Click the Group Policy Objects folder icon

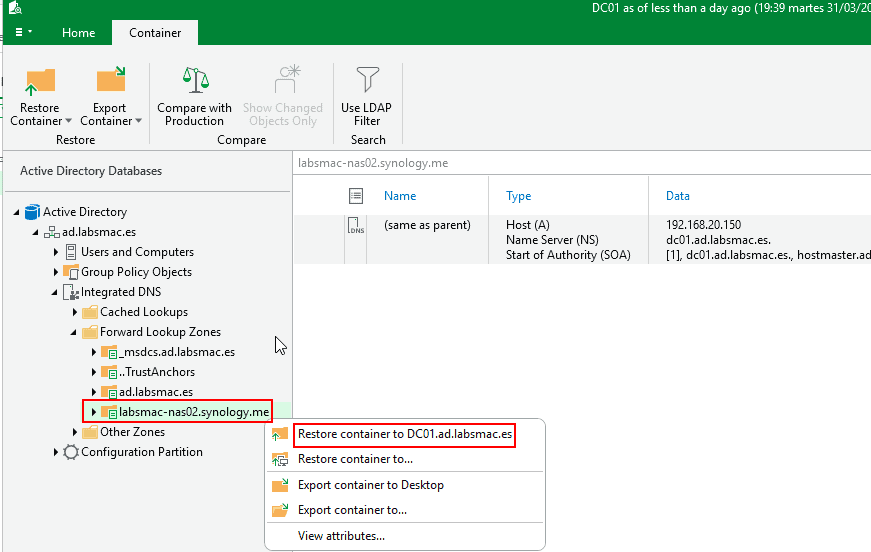tap(71, 272)
